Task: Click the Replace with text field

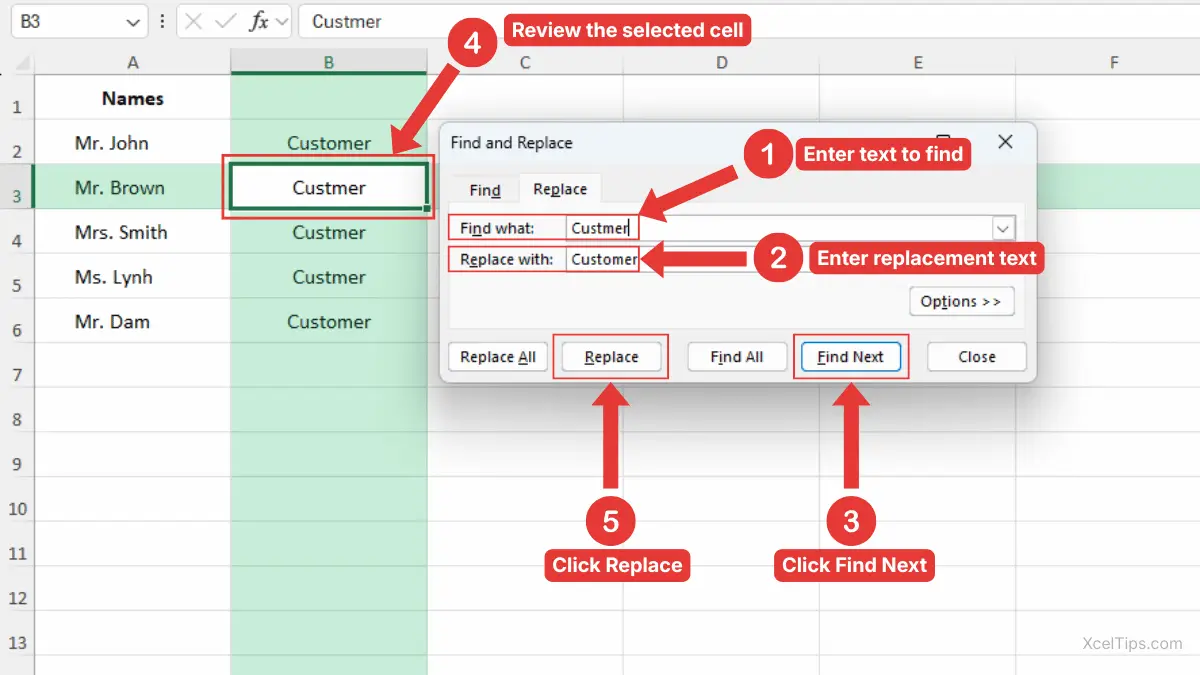Action: tap(790, 259)
